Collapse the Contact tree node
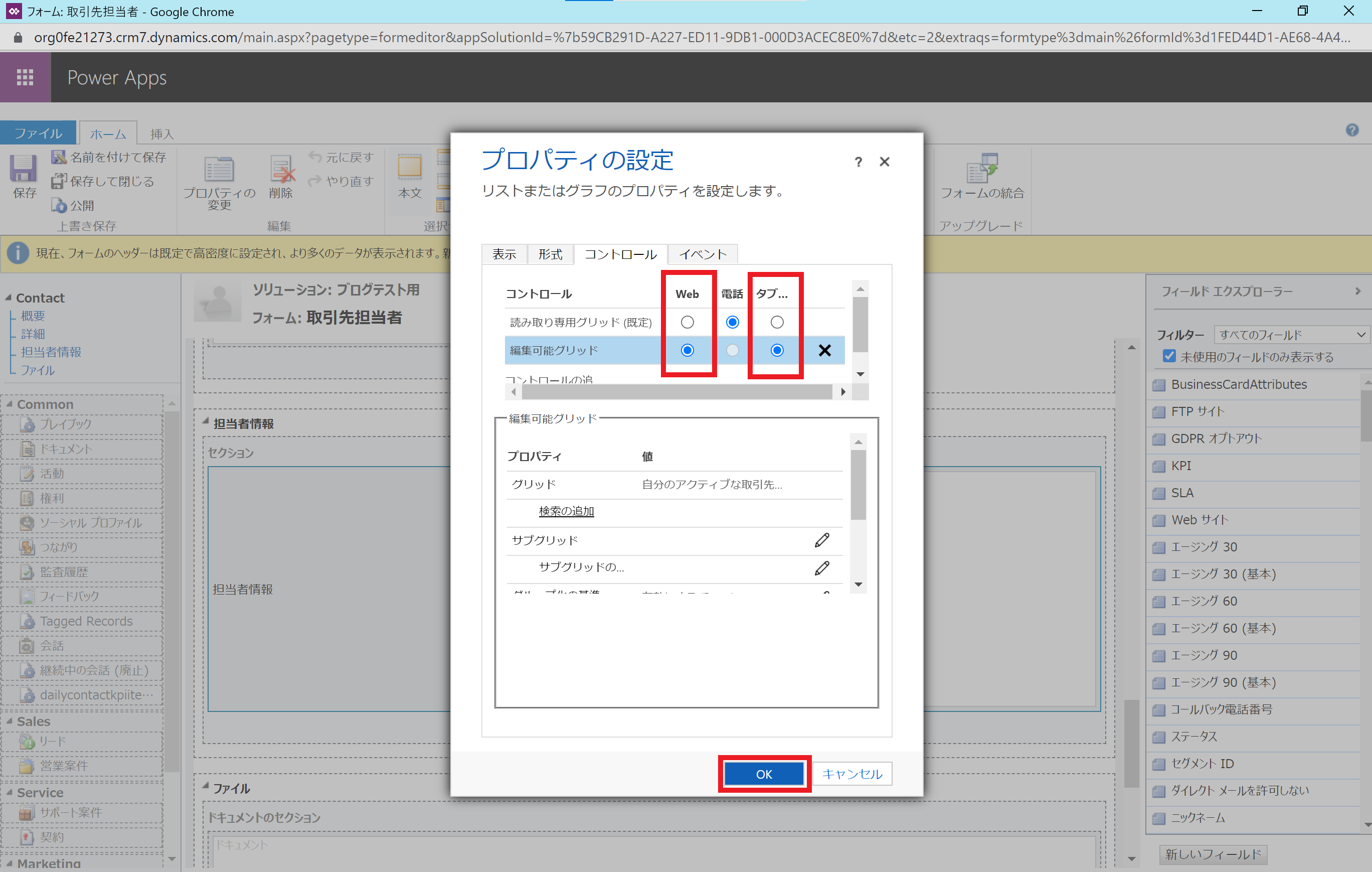This screenshot has height=872, width=1372. pyautogui.click(x=9, y=298)
